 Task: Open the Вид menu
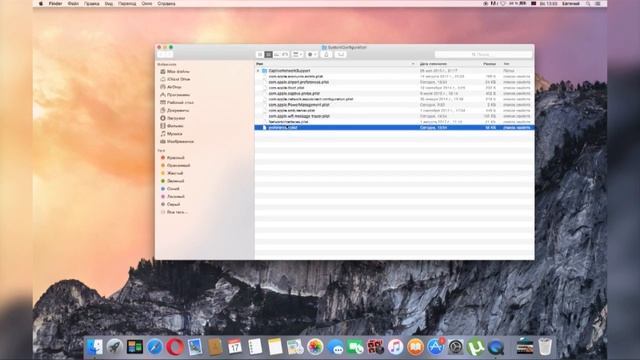click(109, 4)
